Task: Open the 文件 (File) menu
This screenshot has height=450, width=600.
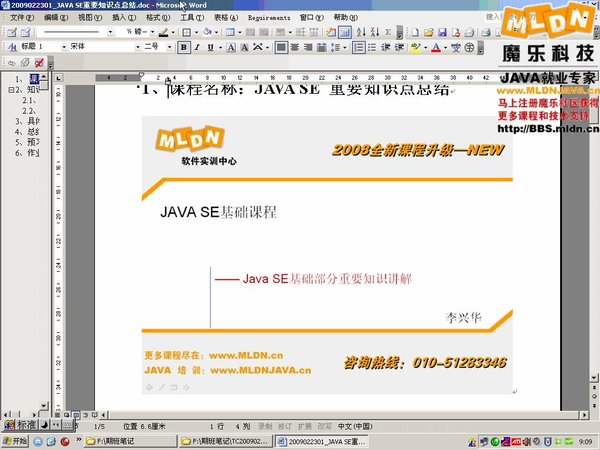Action: pos(21,18)
